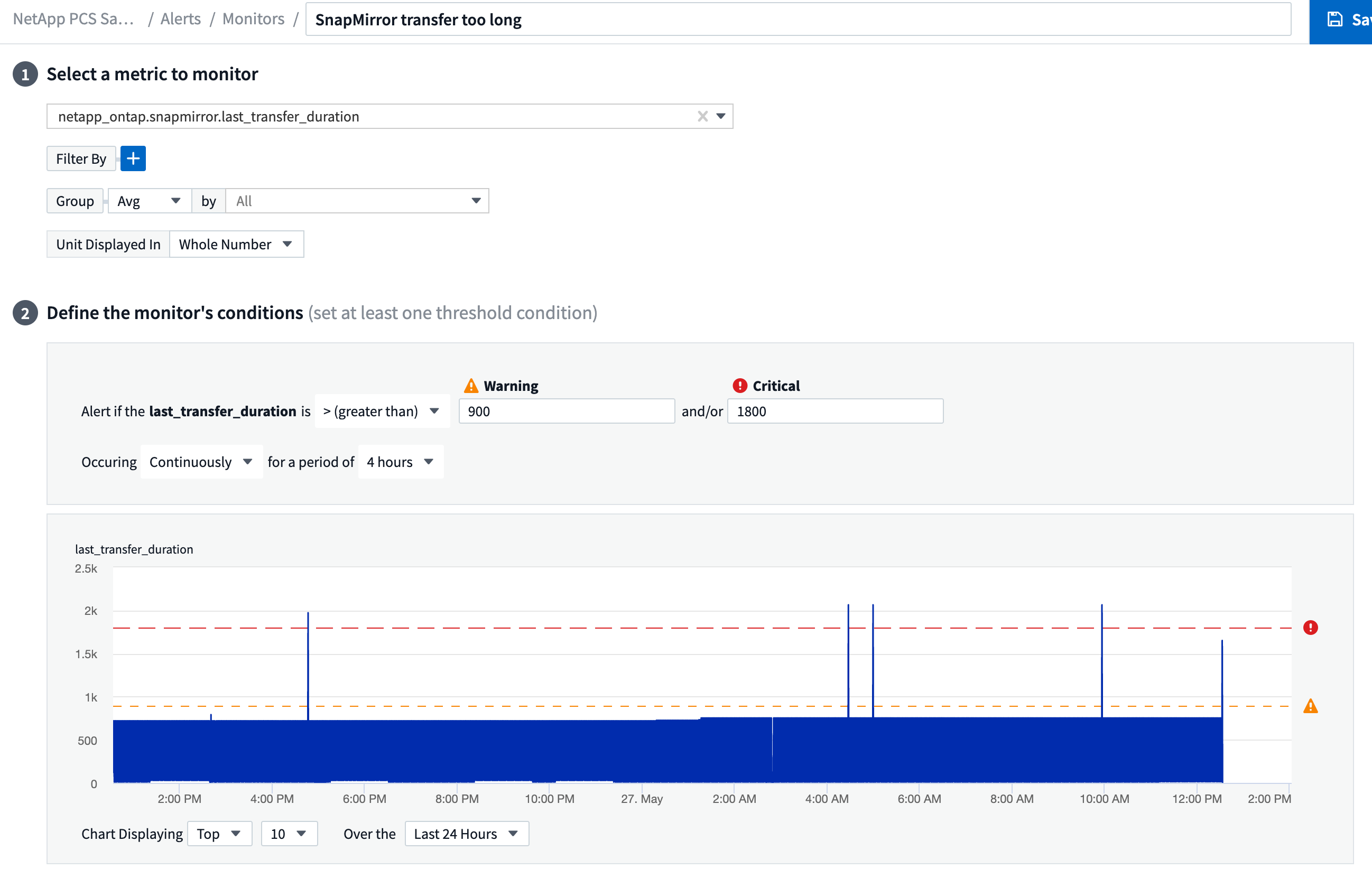Open the Last 24 Hours dropdown
The height and width of the screenshot is (879, 1372).
click(x=513, y=834)
